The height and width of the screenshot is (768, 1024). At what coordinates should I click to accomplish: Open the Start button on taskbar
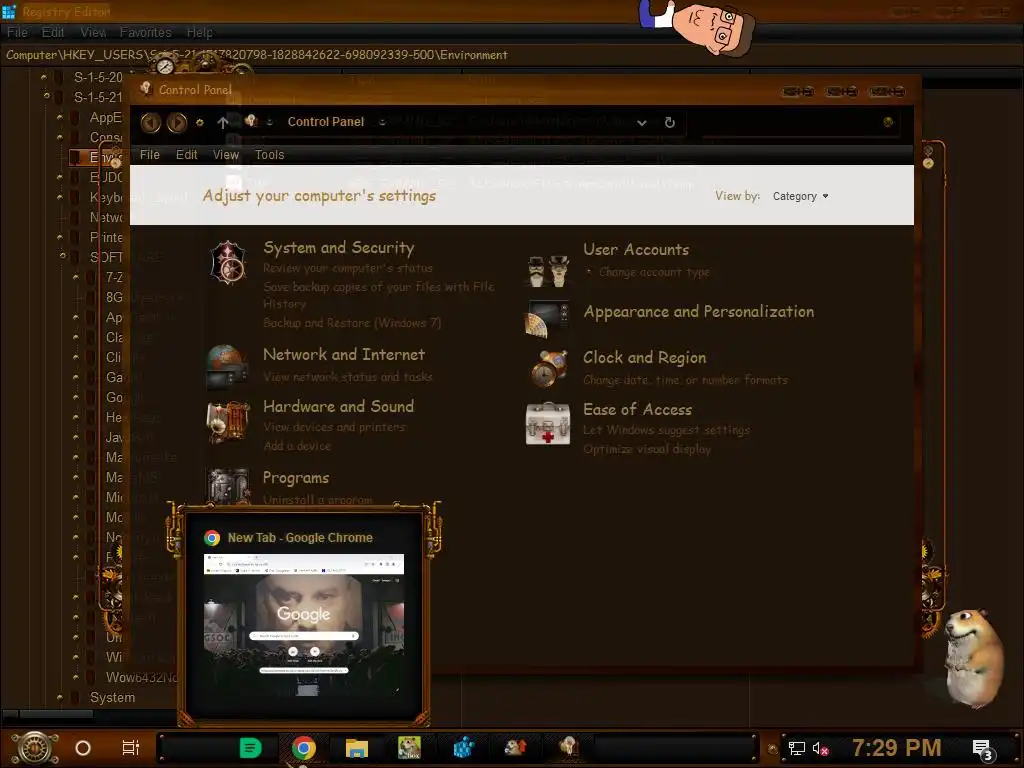35,748
